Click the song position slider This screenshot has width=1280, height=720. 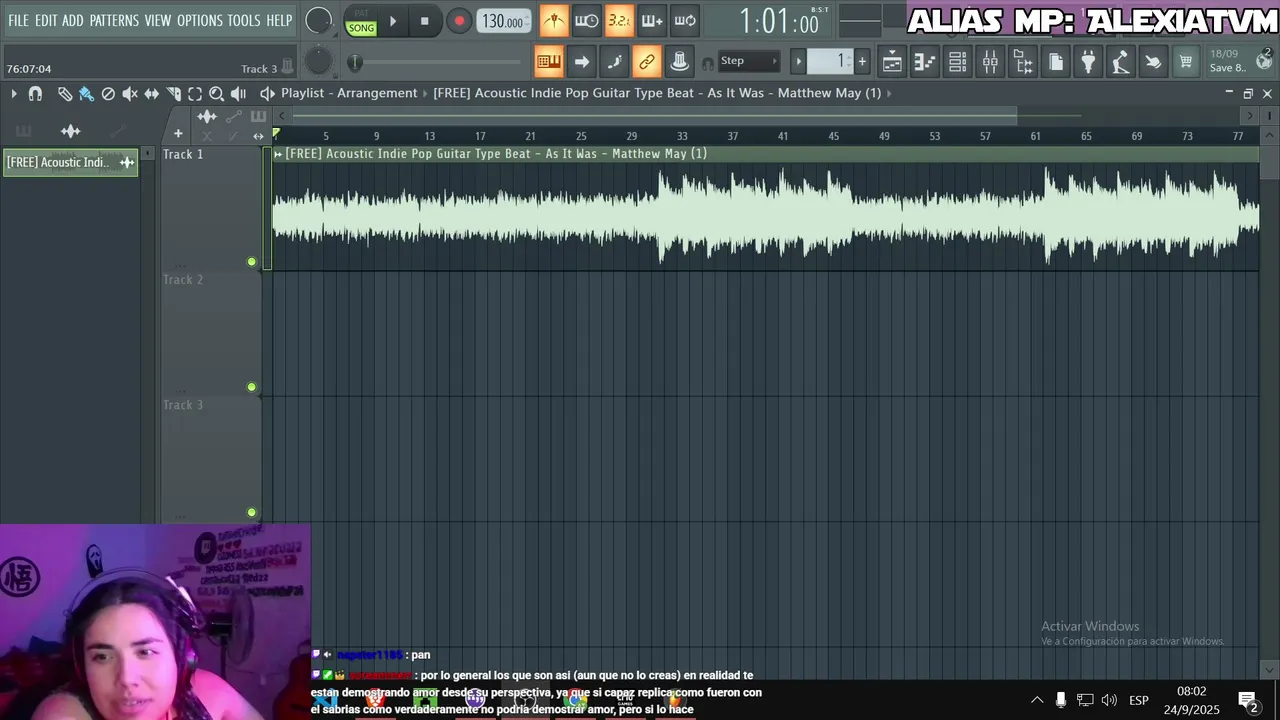coord(436,62)
